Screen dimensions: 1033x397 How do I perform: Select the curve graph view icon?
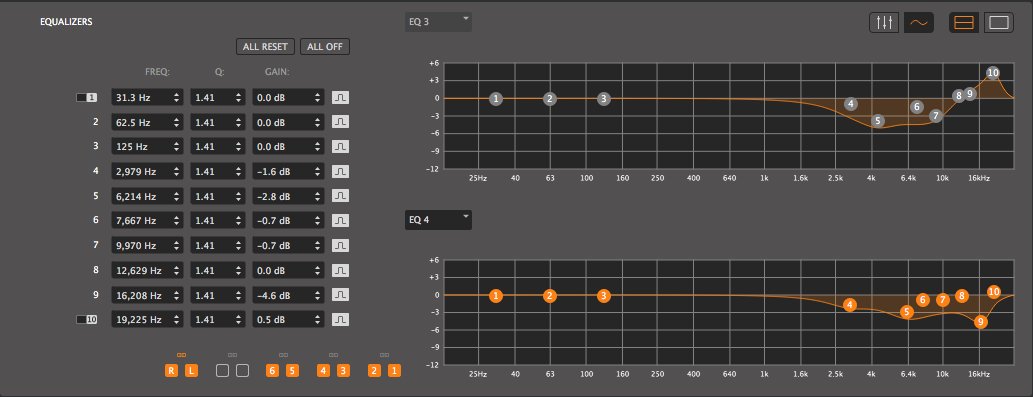click(x=919, y=22)
